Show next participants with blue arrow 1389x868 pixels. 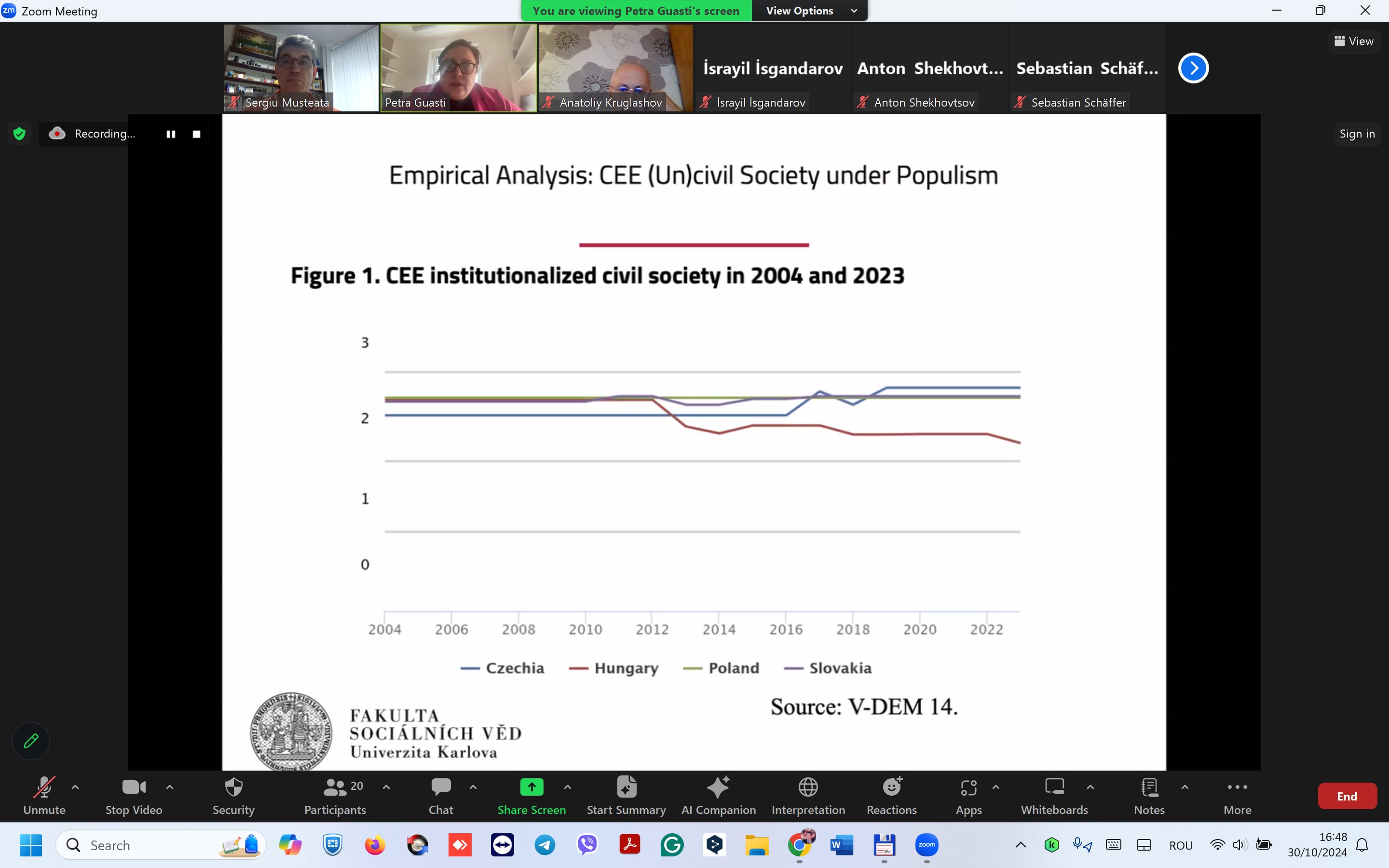coord(1193,68)
